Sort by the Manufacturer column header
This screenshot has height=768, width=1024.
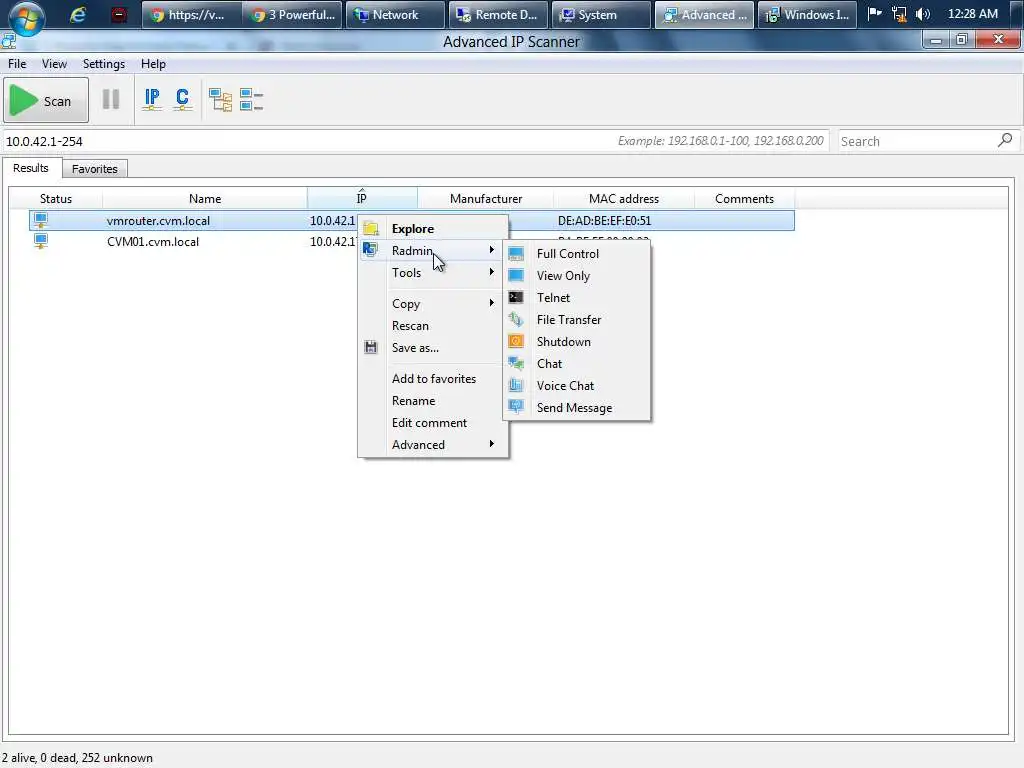tap(486, 198)
